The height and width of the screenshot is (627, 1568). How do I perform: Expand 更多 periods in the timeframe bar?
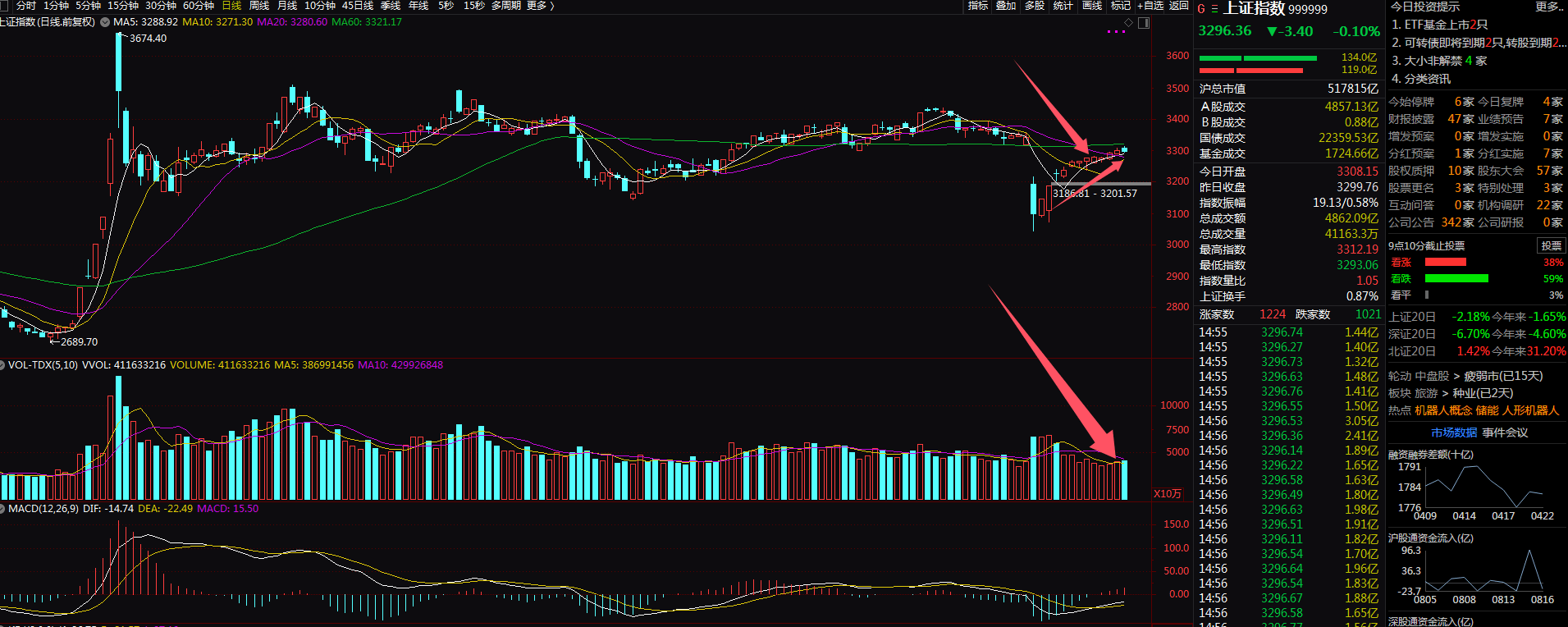click(x=540, y=6)
